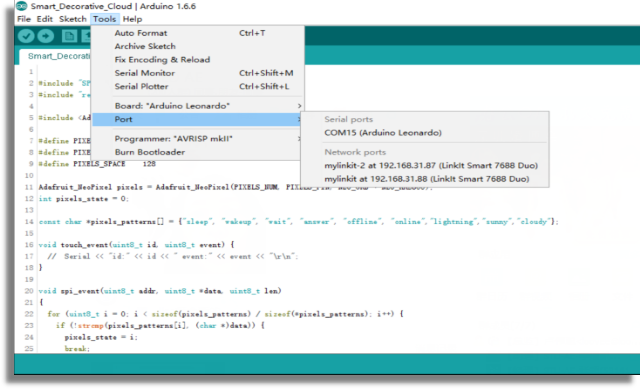
Task: Expand the Programmer "AVRISP mkII" submenu
Action: pos(198,139)
